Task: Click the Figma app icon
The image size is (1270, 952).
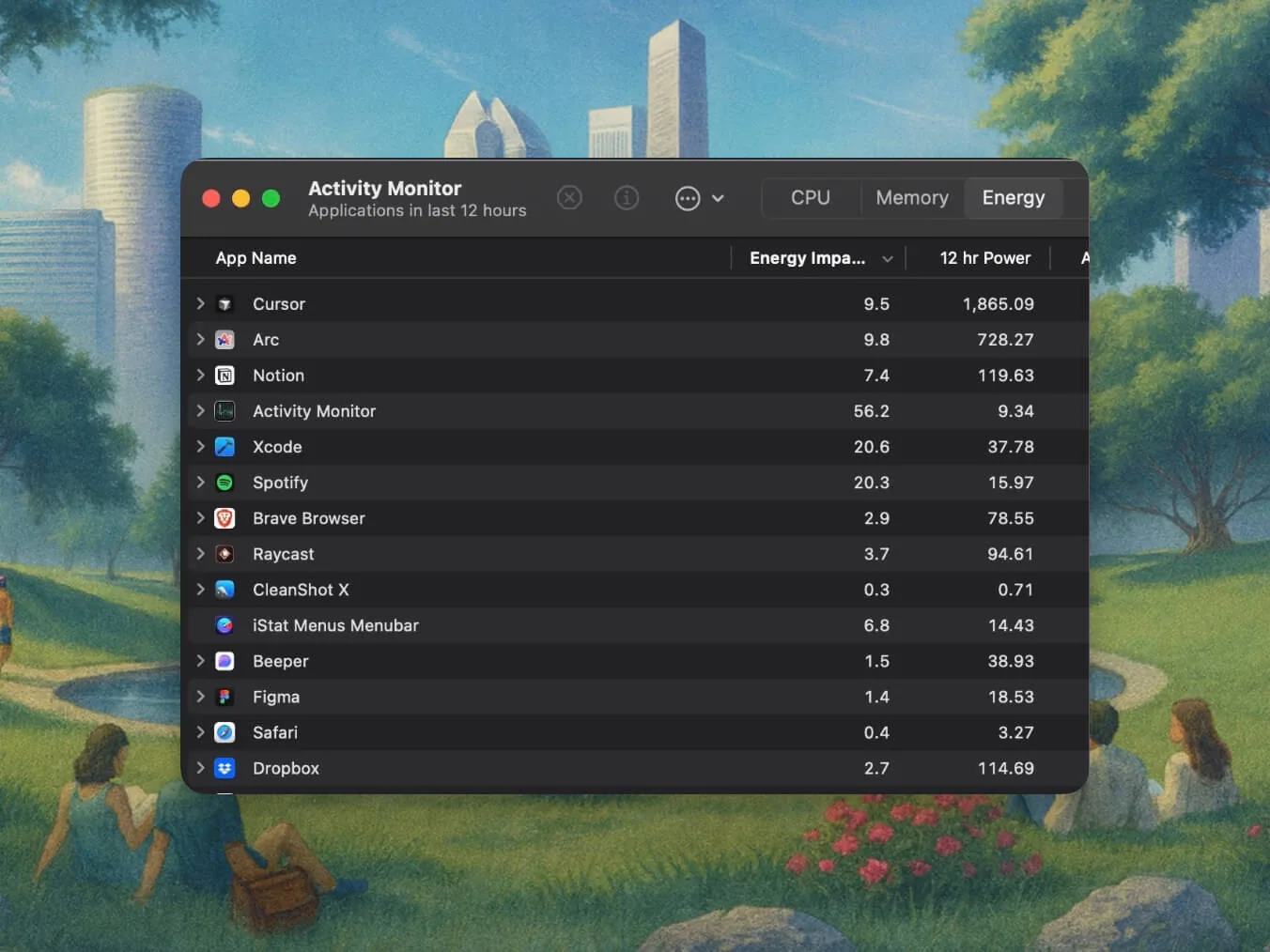Action: tap(225, 697)
